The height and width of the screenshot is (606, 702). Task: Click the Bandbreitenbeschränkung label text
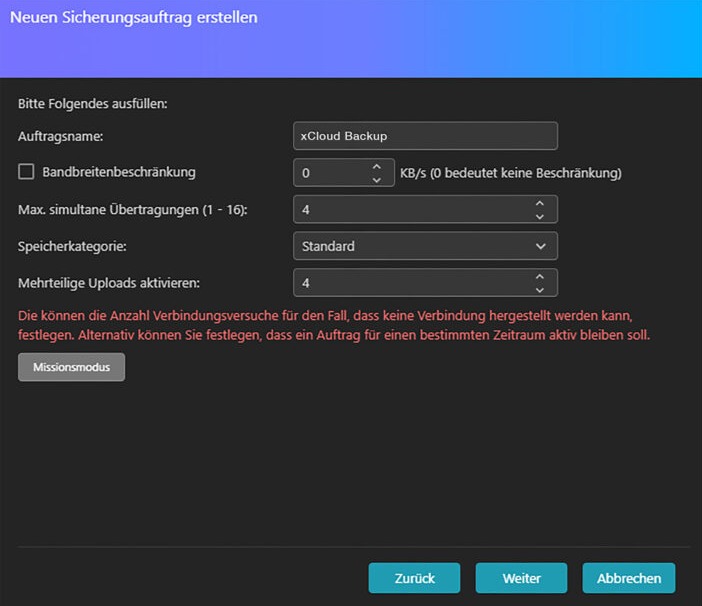click(119, 172)
